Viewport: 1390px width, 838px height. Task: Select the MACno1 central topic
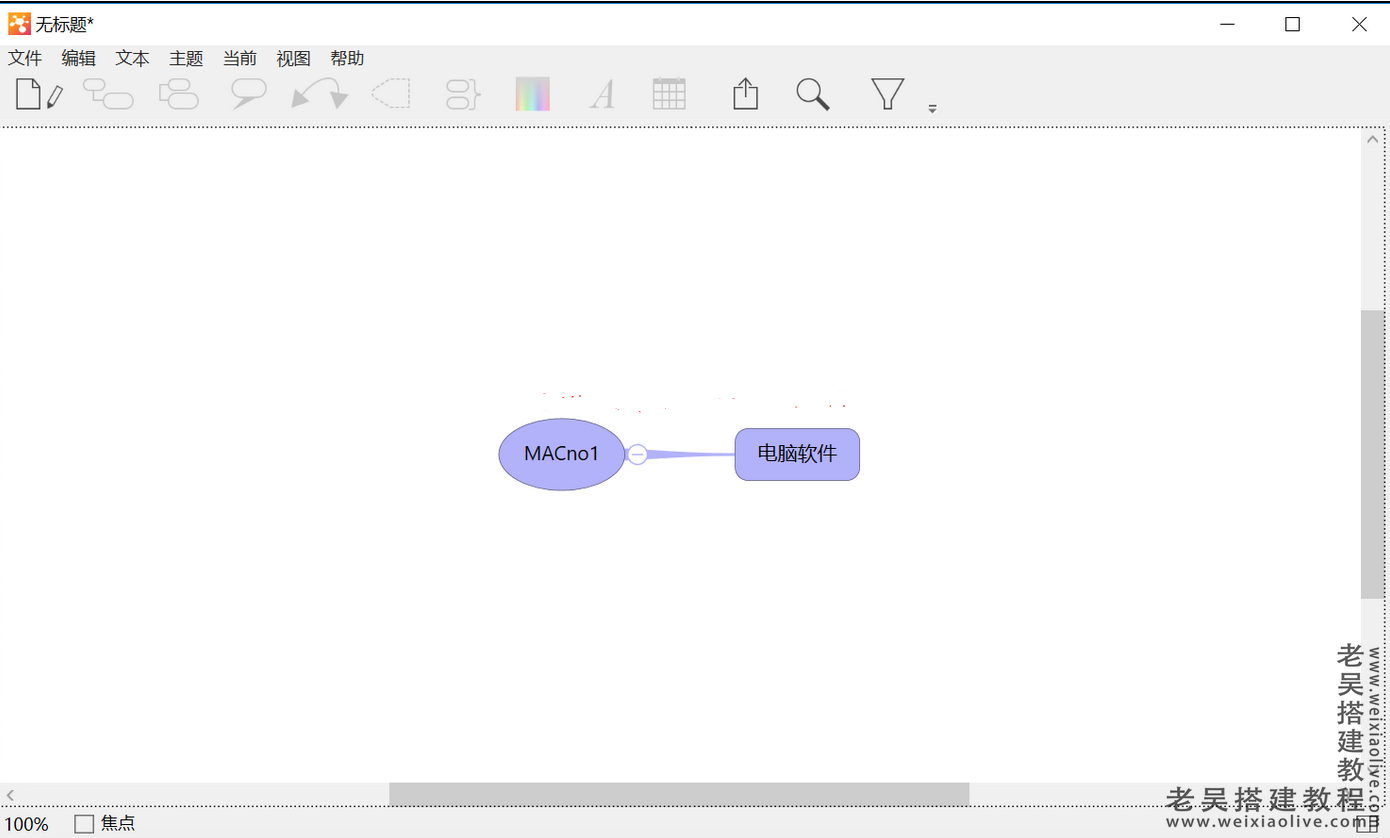point(562,454)
